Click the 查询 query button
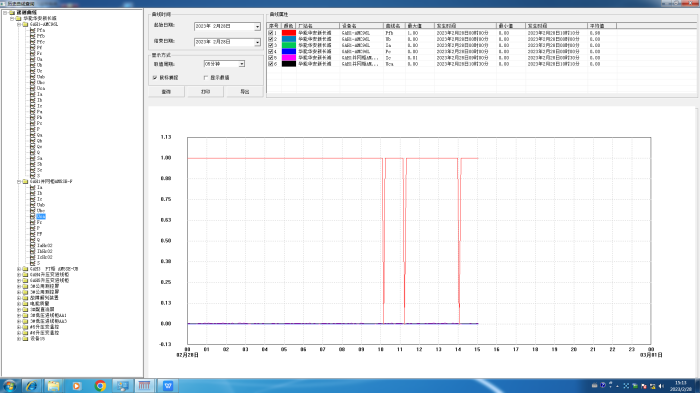 pos(166,92)
